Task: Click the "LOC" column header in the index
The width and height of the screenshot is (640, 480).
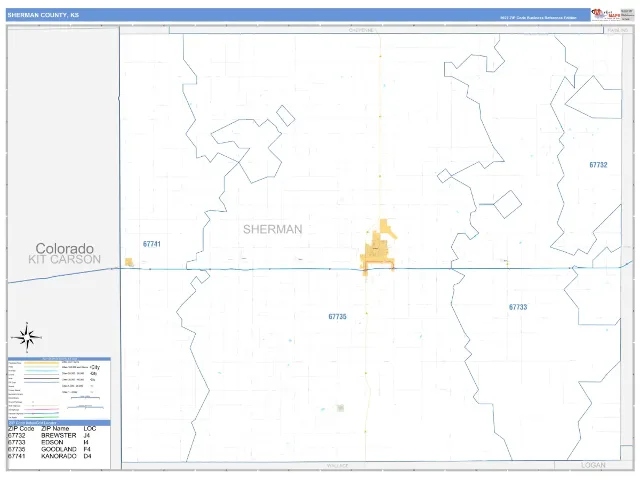Action: coord(90,429)
